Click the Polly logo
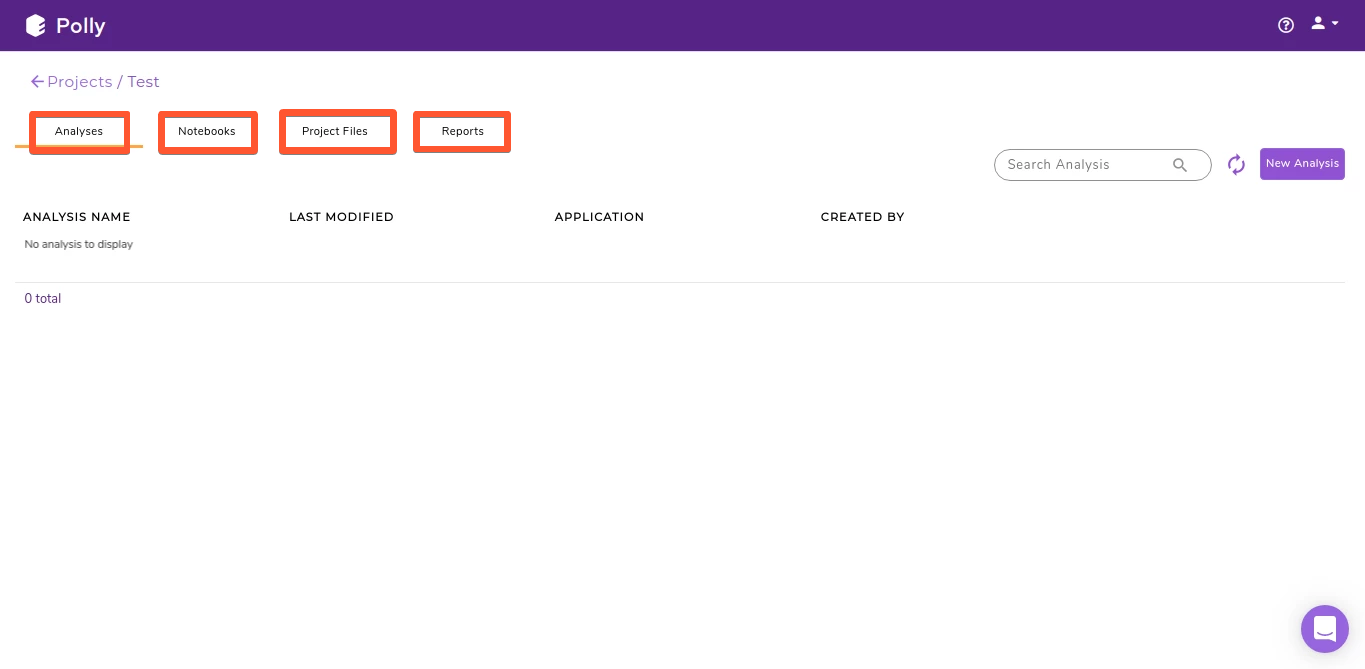The width and height of the screenshot is (1365, 669). (64, 24)
